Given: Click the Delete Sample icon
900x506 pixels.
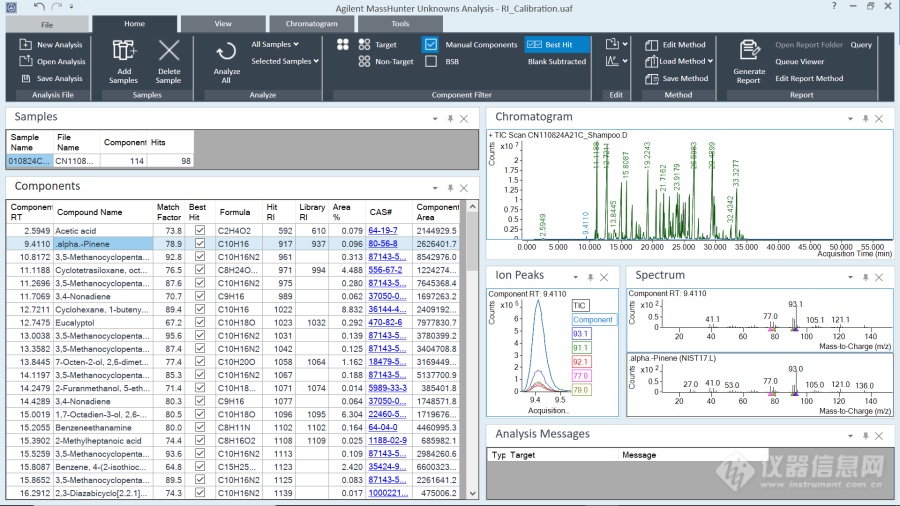Looking at the screenshot, I should tap(169, 51).
